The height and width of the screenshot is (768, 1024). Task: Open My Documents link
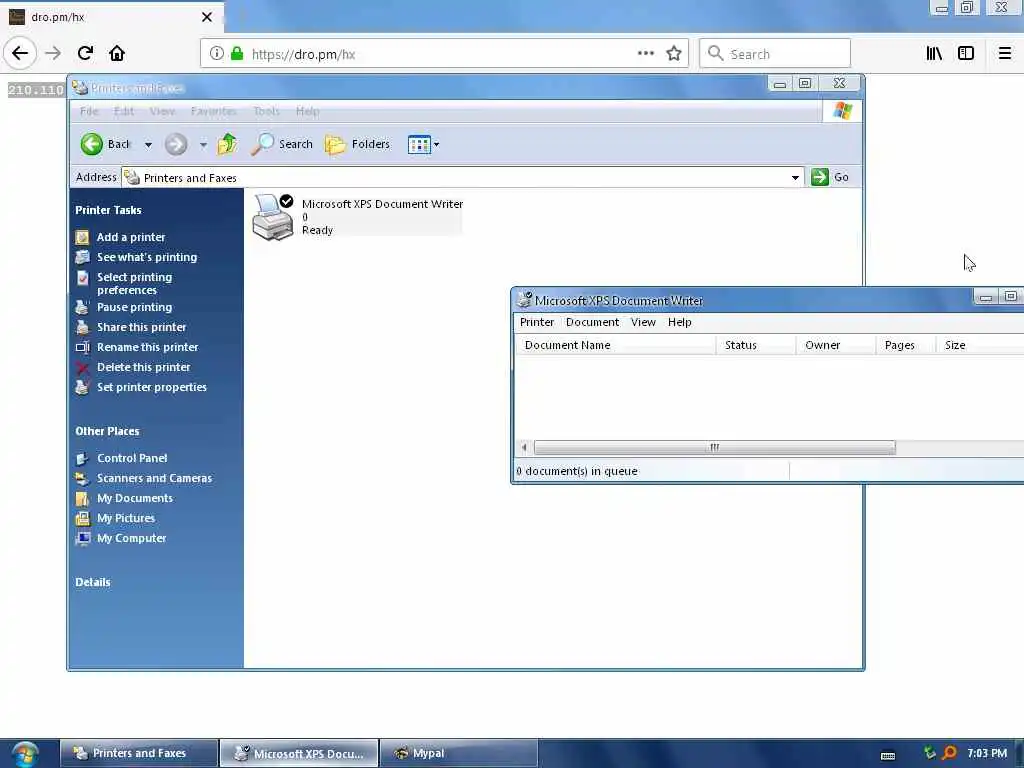point(135,498)
